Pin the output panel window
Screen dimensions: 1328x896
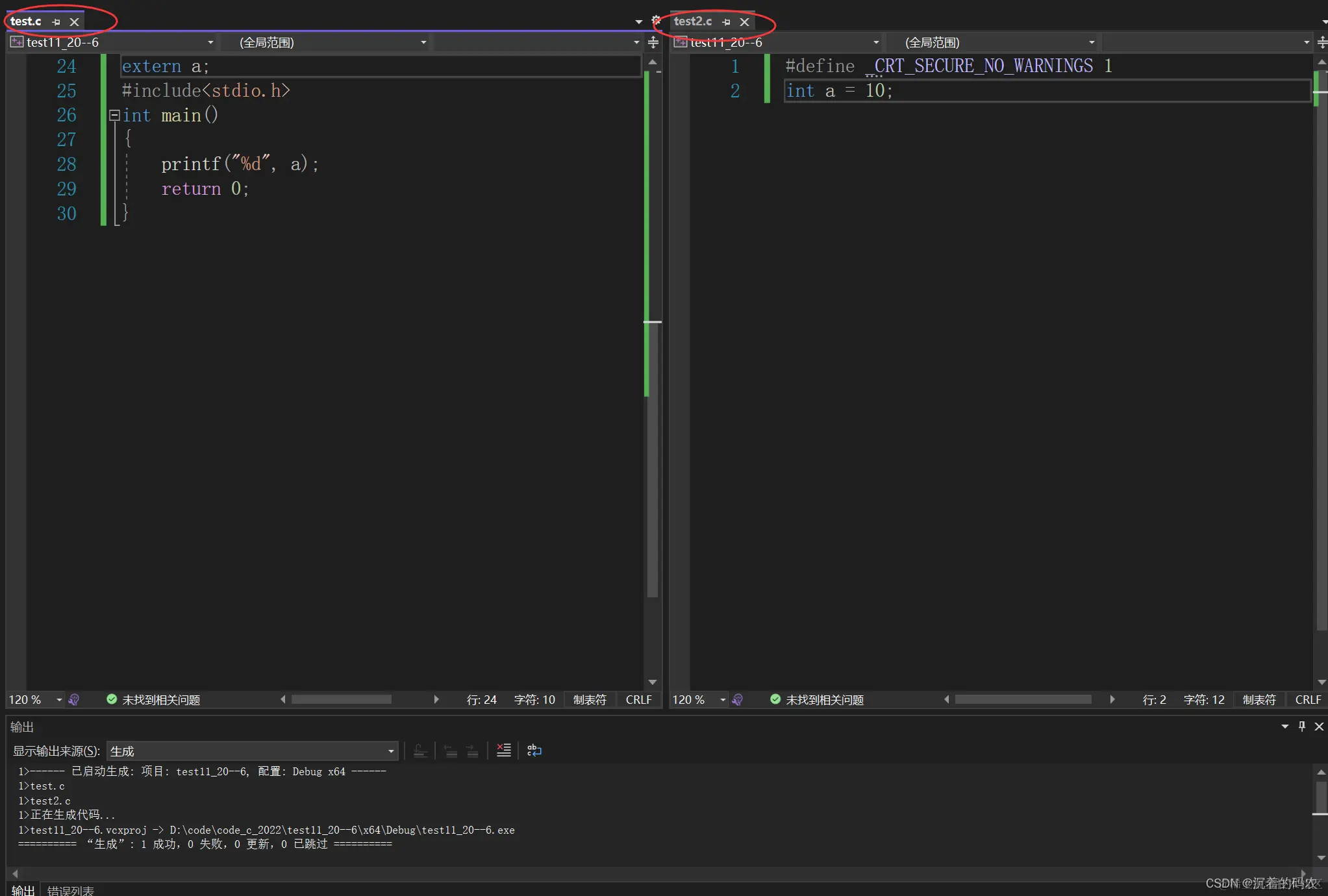[x=1301, y=727]
